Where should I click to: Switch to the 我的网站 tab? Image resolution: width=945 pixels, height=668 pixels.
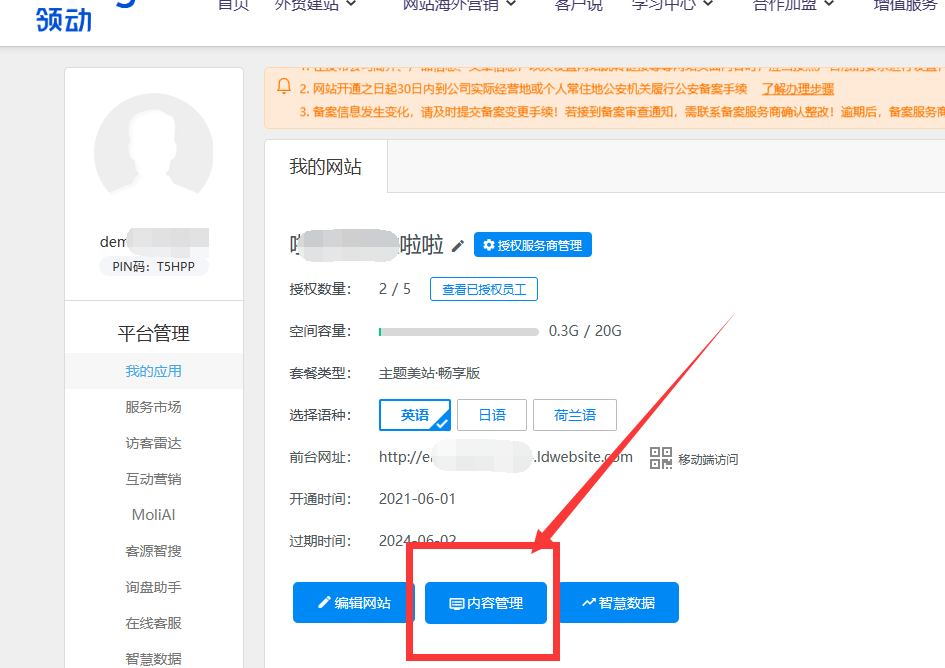point(323,168)
